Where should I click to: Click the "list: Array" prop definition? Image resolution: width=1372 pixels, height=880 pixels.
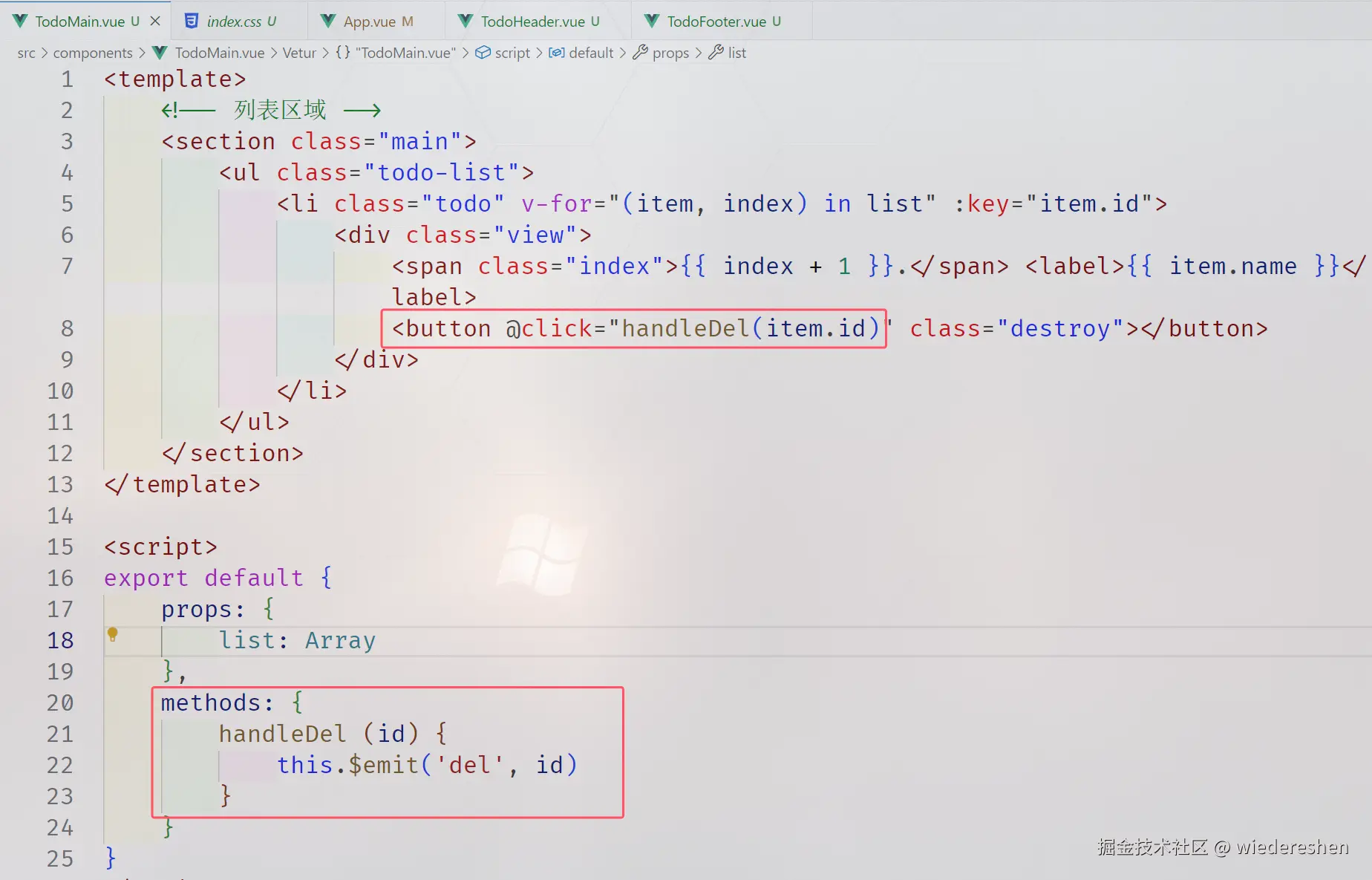pos(297,640)
